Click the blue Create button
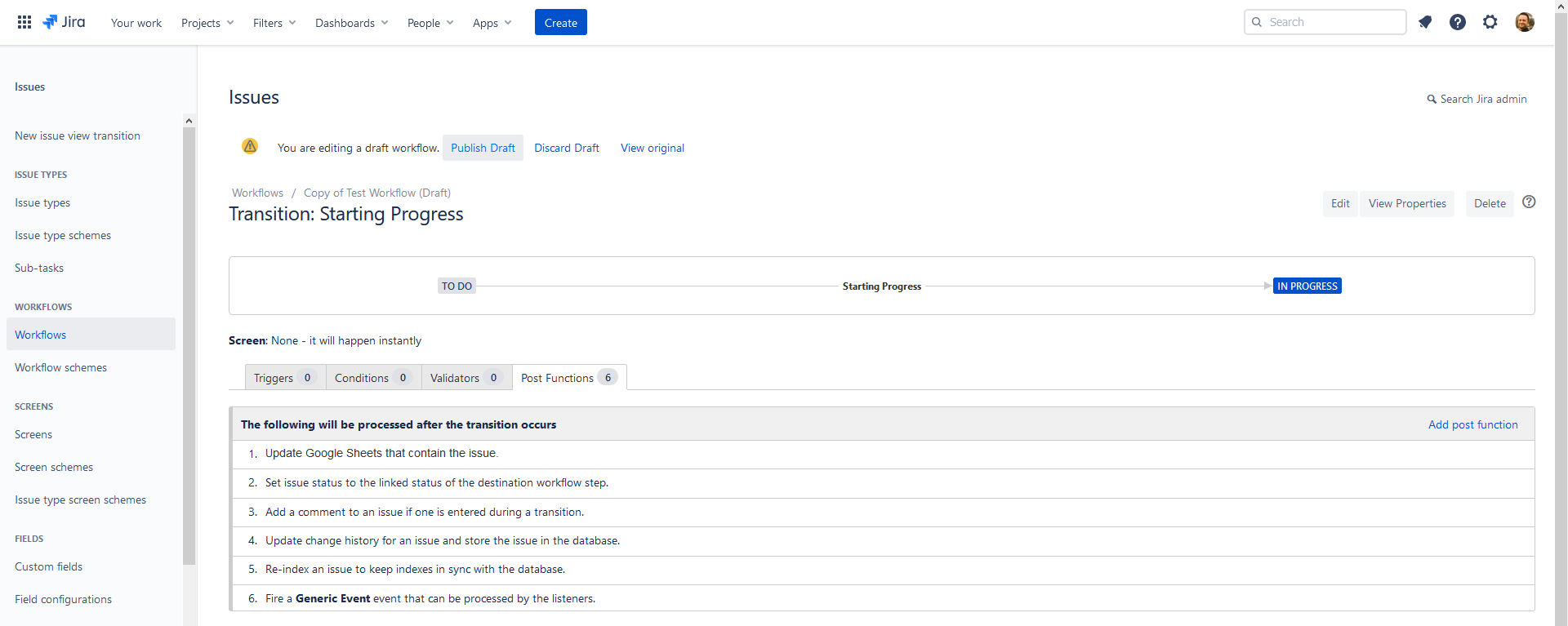The image size is (1568, 626). [x=560, y=23]
